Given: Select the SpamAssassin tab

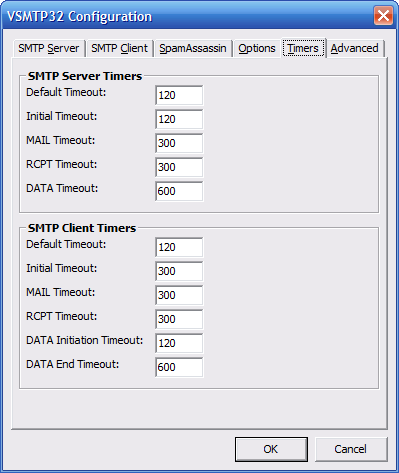Looking at the screenshot, I should coord(193,49).
